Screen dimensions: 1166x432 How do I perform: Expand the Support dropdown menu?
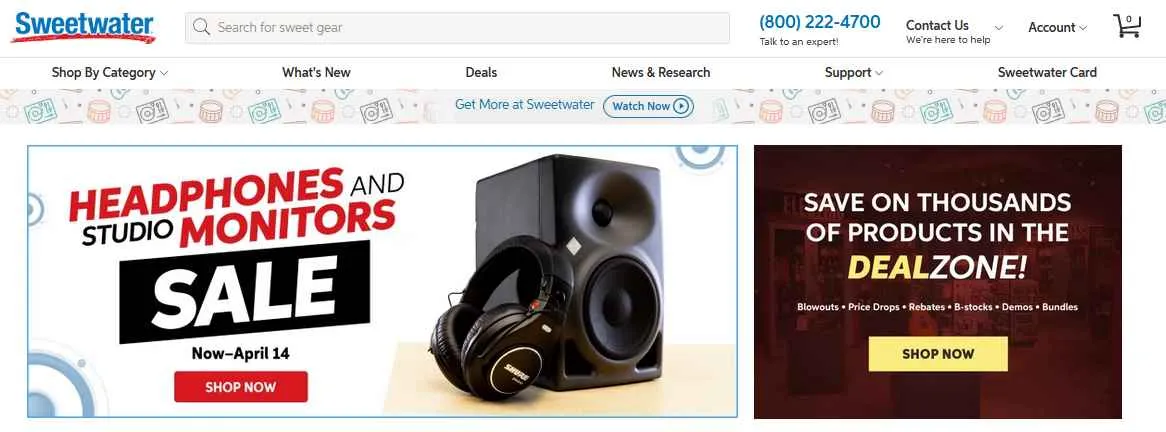[x=854, y=73]
